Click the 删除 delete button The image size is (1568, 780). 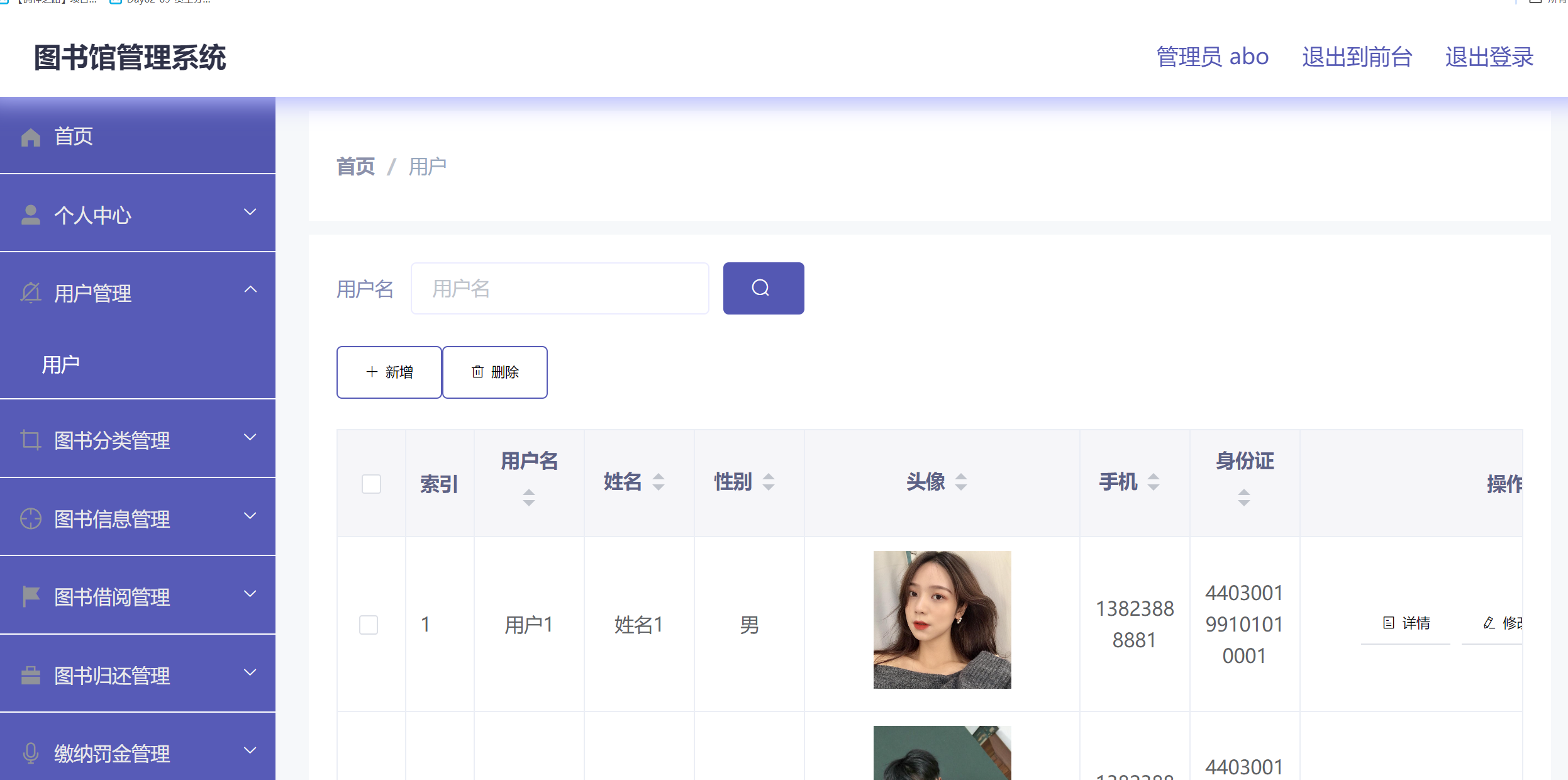[x=495, y=372]
